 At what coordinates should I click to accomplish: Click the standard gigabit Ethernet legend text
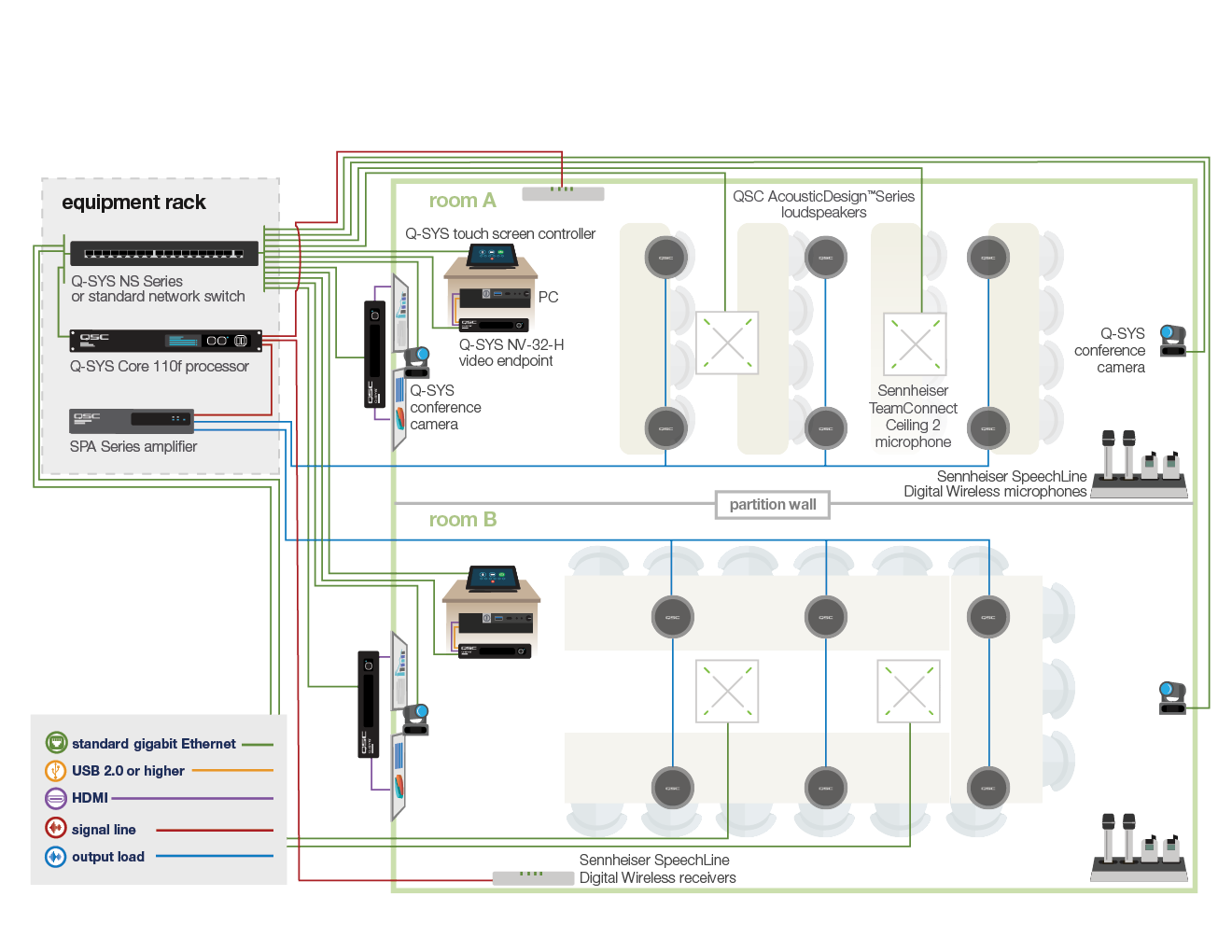tap(154, 744)
